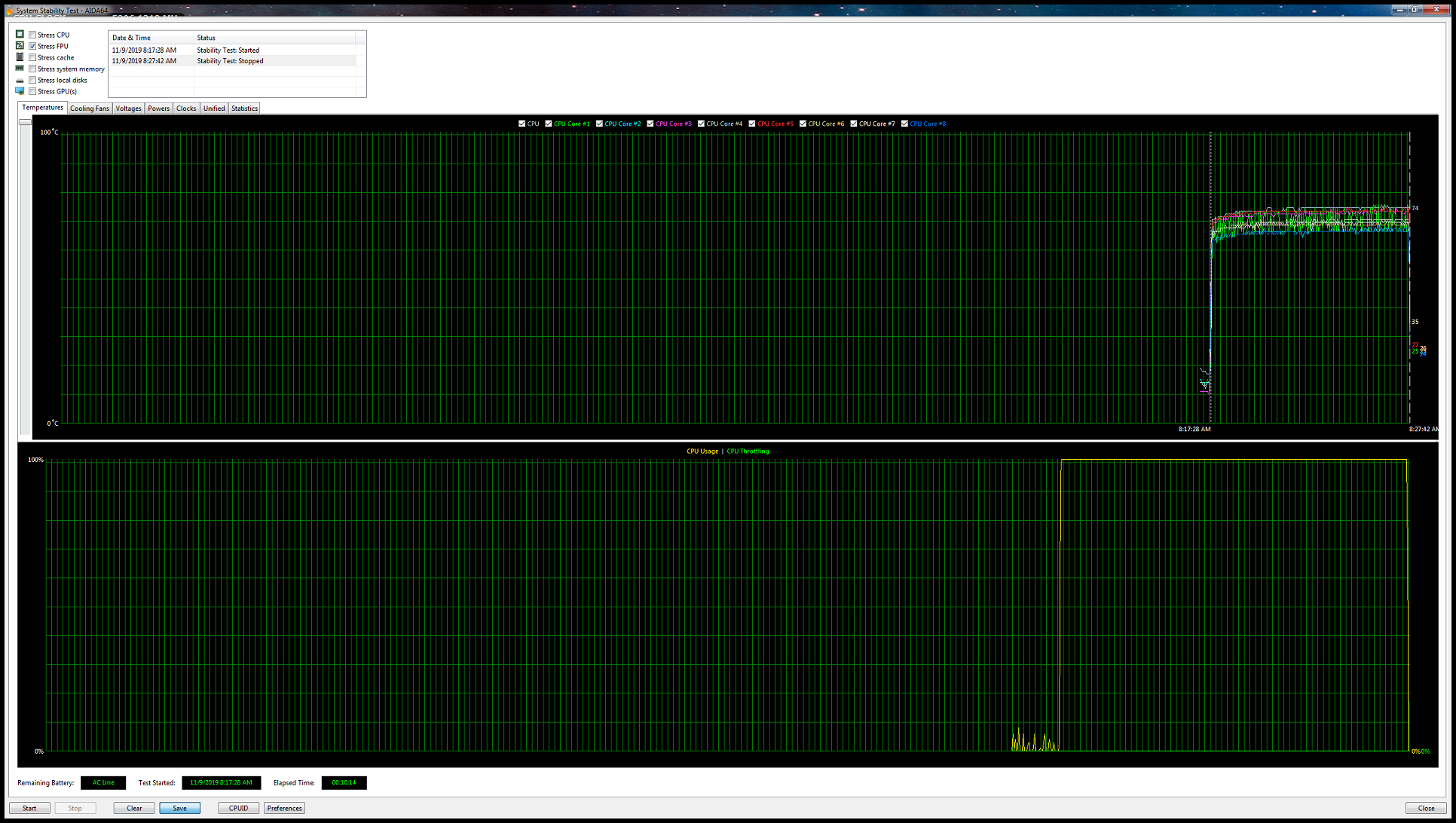
Task: Toggle the CPU Core #2 graph checkbox
Action: (x=599, y=124)
